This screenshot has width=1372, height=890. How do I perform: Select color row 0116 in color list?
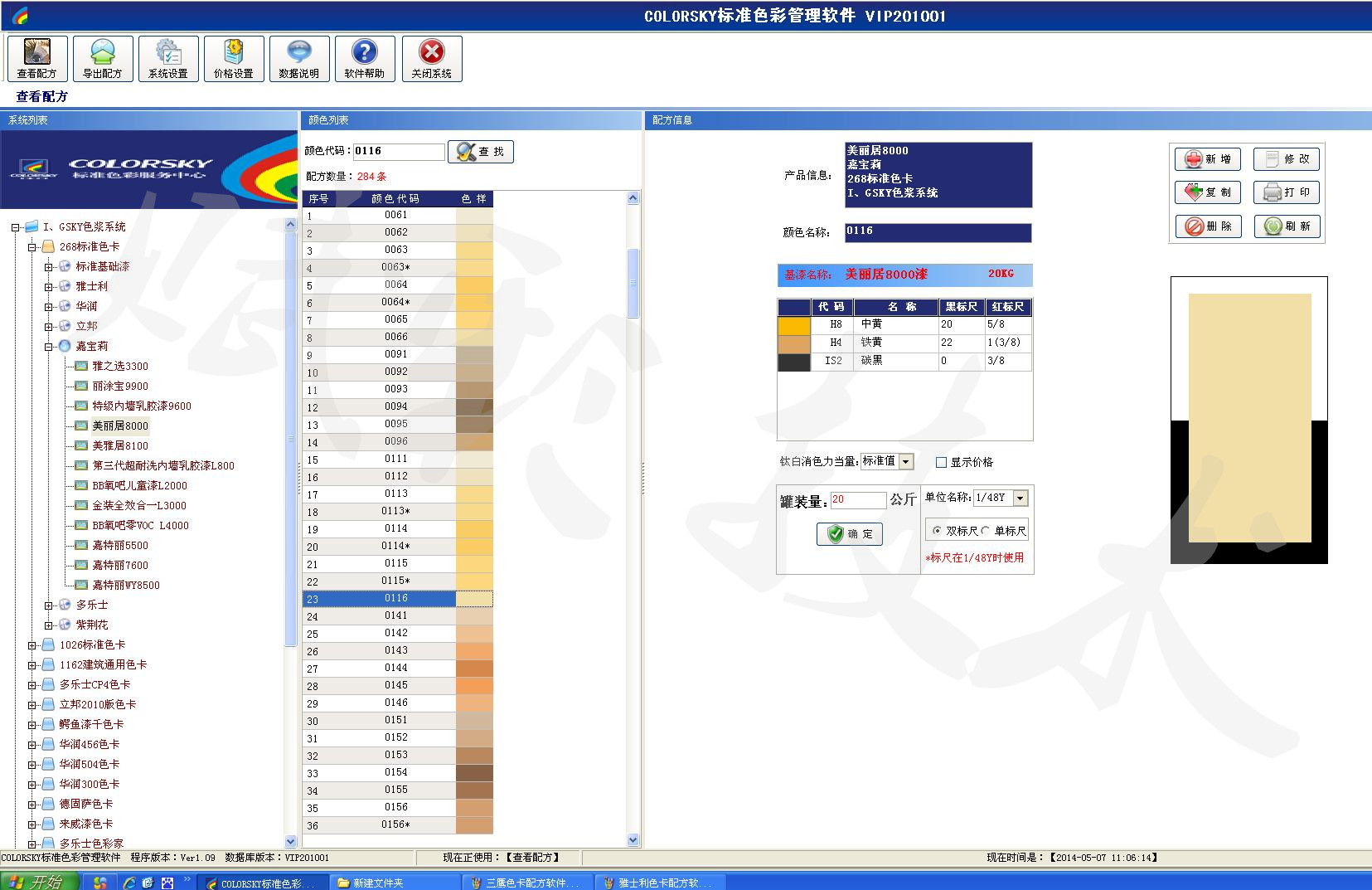pyautogui.click(x=398, y=597)
